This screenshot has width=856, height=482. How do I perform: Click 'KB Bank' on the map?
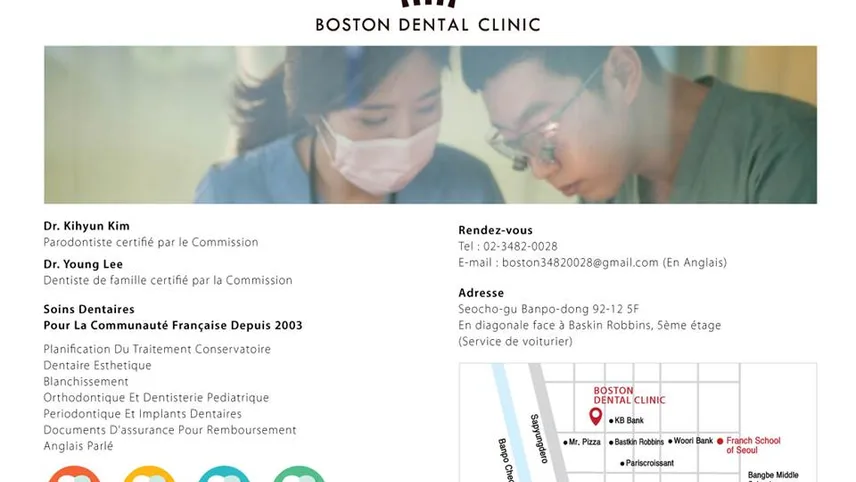point(627,420)
